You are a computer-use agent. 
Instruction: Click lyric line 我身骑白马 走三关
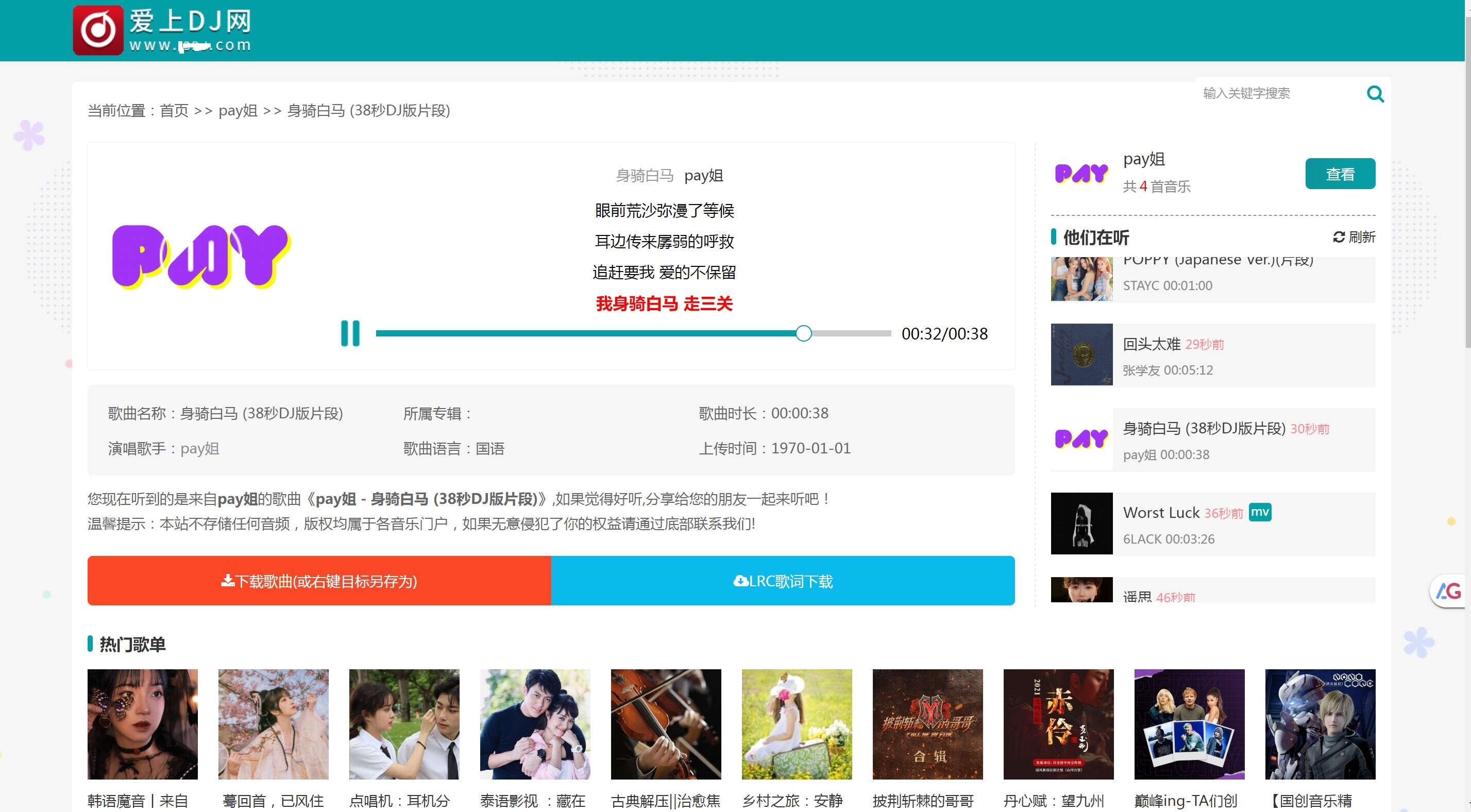pyautogui.click(x=664, y=303)
